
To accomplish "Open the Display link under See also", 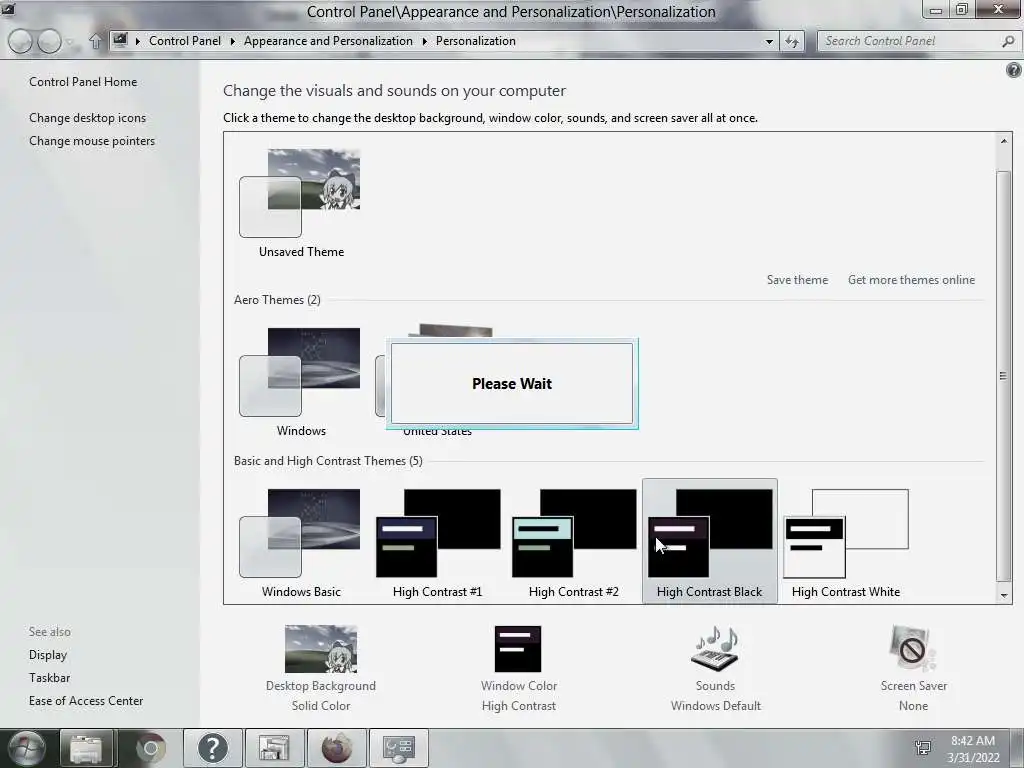I will click(x=48, y=654).
